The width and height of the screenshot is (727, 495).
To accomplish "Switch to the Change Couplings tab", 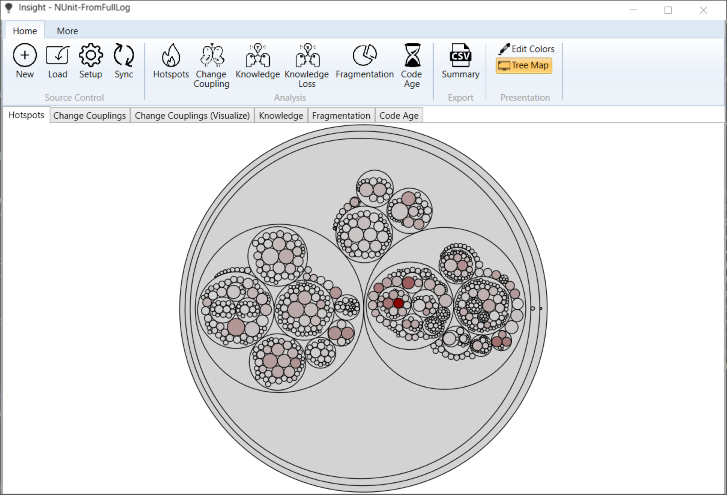I will [x=89, y=115].
